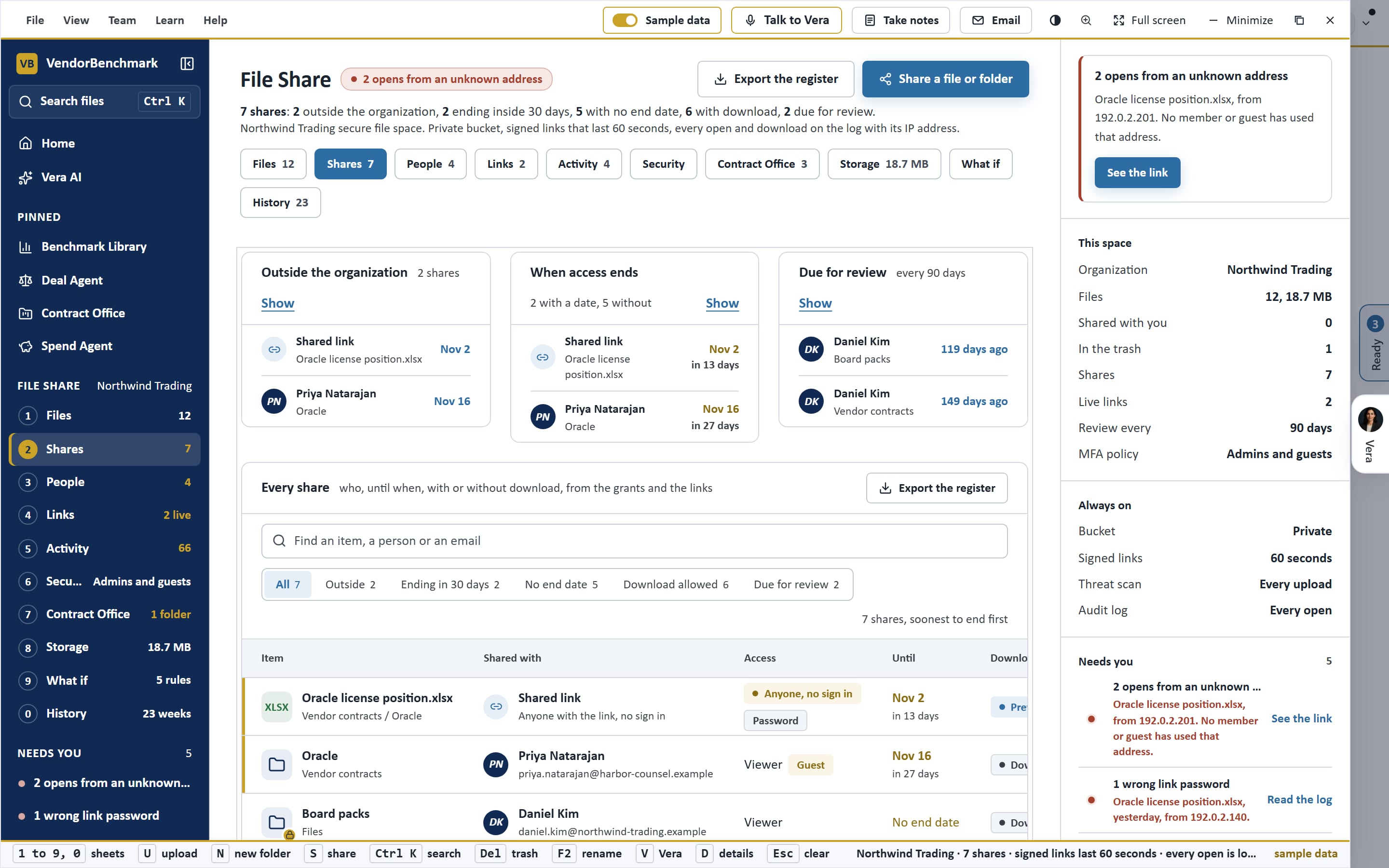Open Vera AI in the sidebar
This screenshot has height=868, width=1389.
105,177
